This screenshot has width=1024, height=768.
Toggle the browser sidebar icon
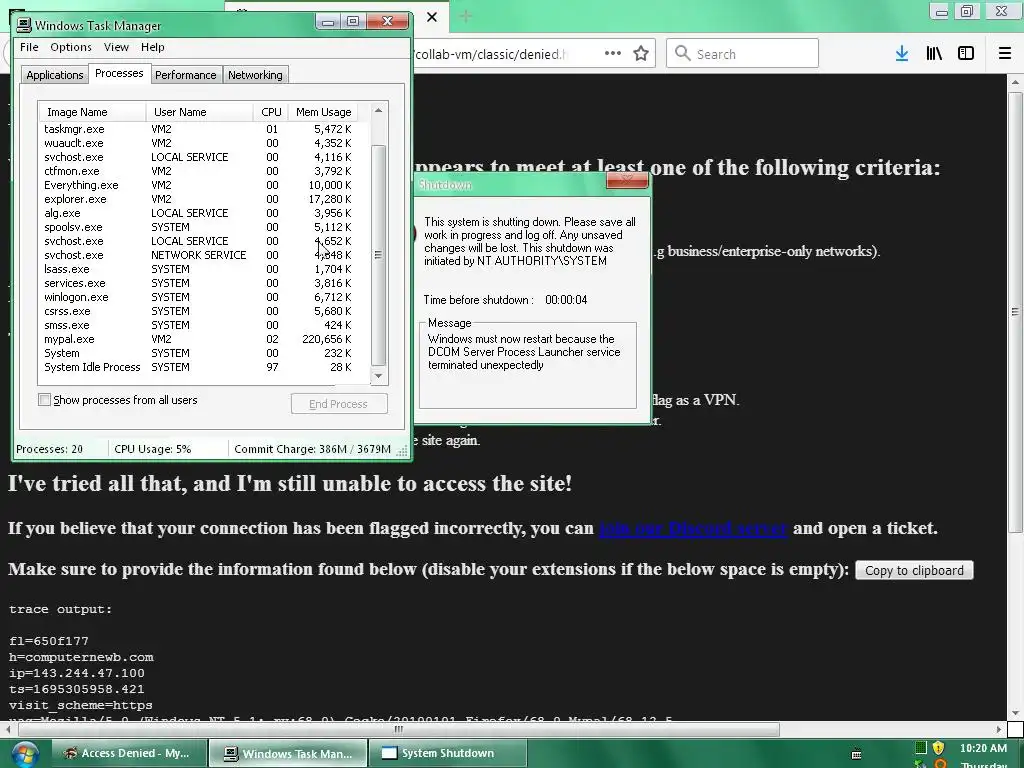966,54
